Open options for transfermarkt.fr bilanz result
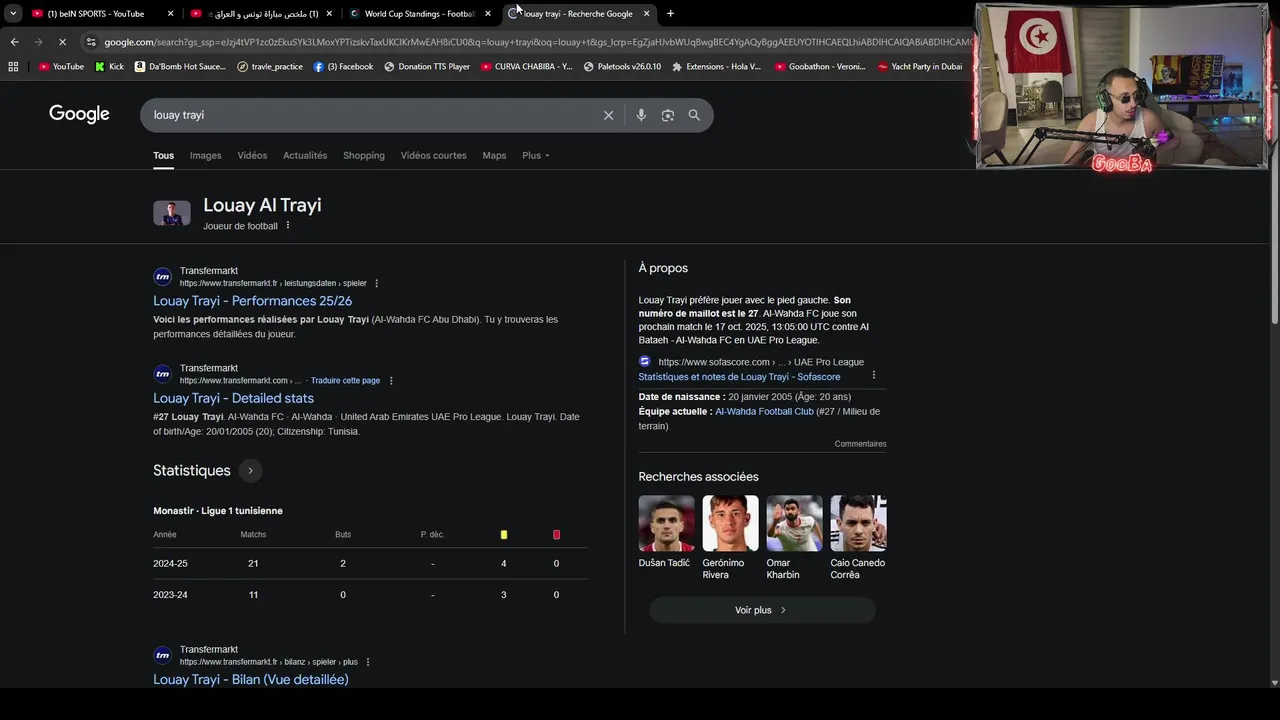1280x720 pixels. 368,662
